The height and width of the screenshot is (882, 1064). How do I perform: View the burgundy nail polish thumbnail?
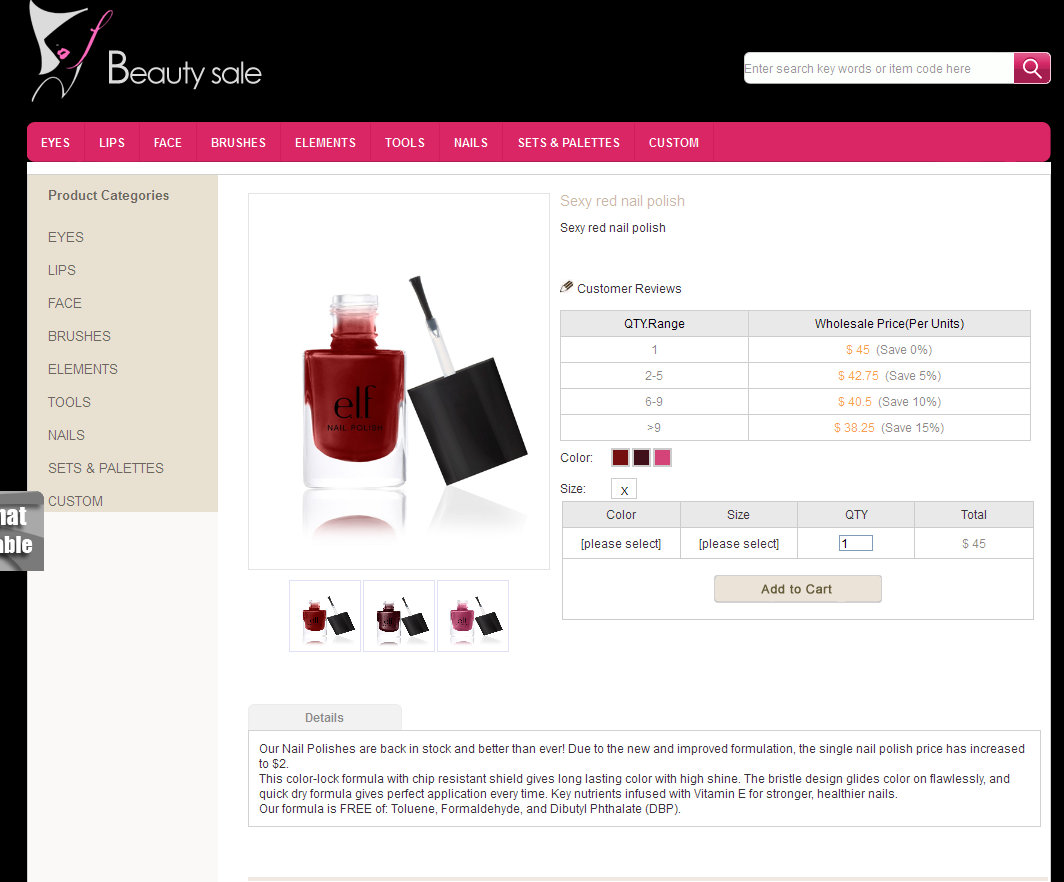click(x=399, y=616)
